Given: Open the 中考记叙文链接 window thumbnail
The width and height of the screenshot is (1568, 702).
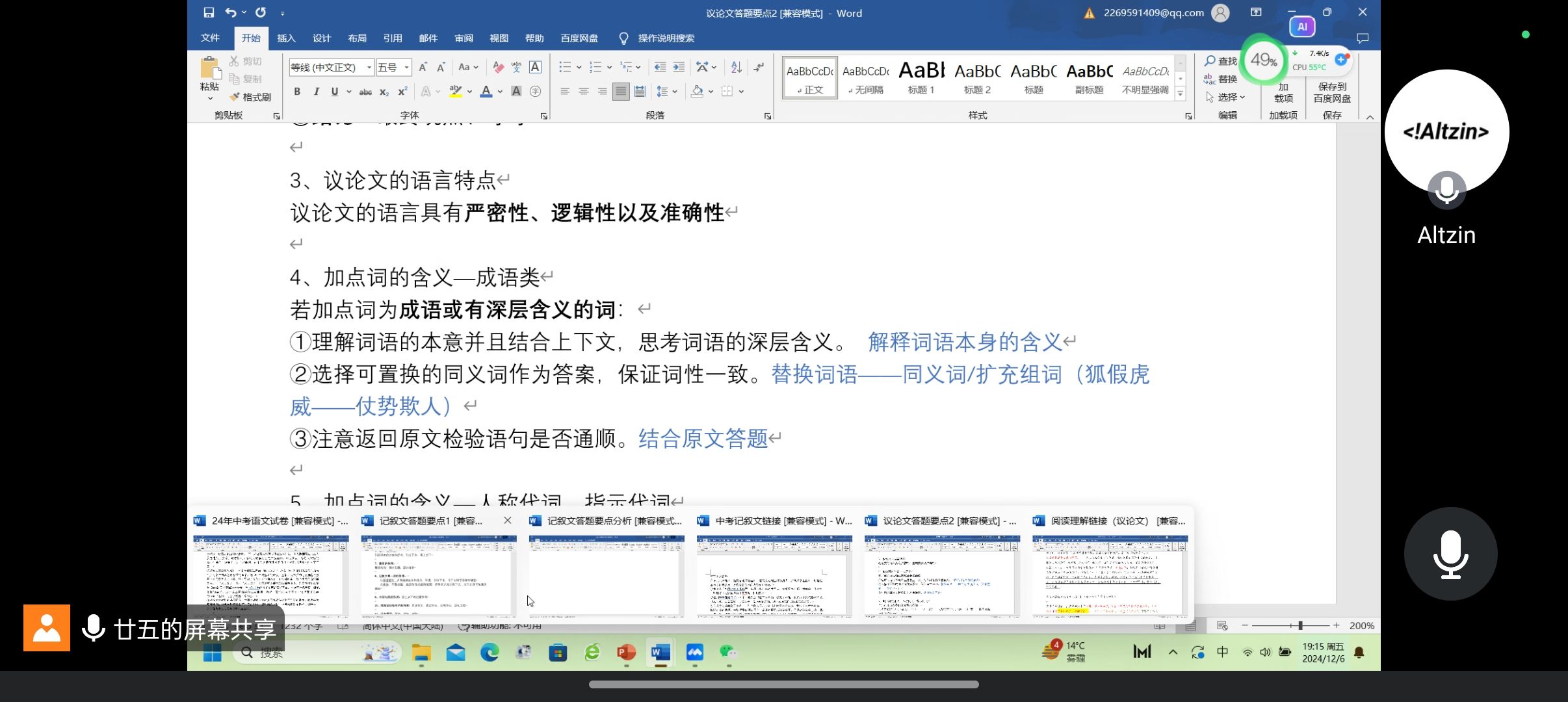Looking at the screenshot, I should coord(774,575).
